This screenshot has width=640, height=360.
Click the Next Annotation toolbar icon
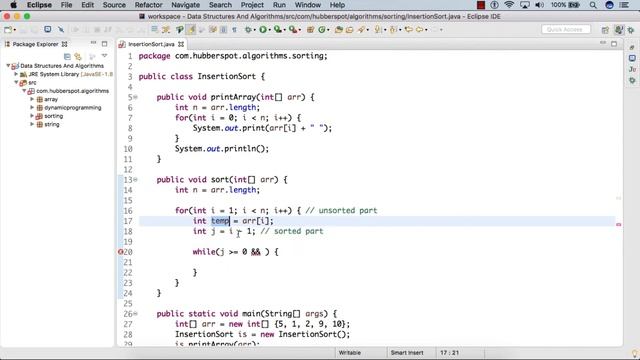pyautogui.click(x=378, y=29)
